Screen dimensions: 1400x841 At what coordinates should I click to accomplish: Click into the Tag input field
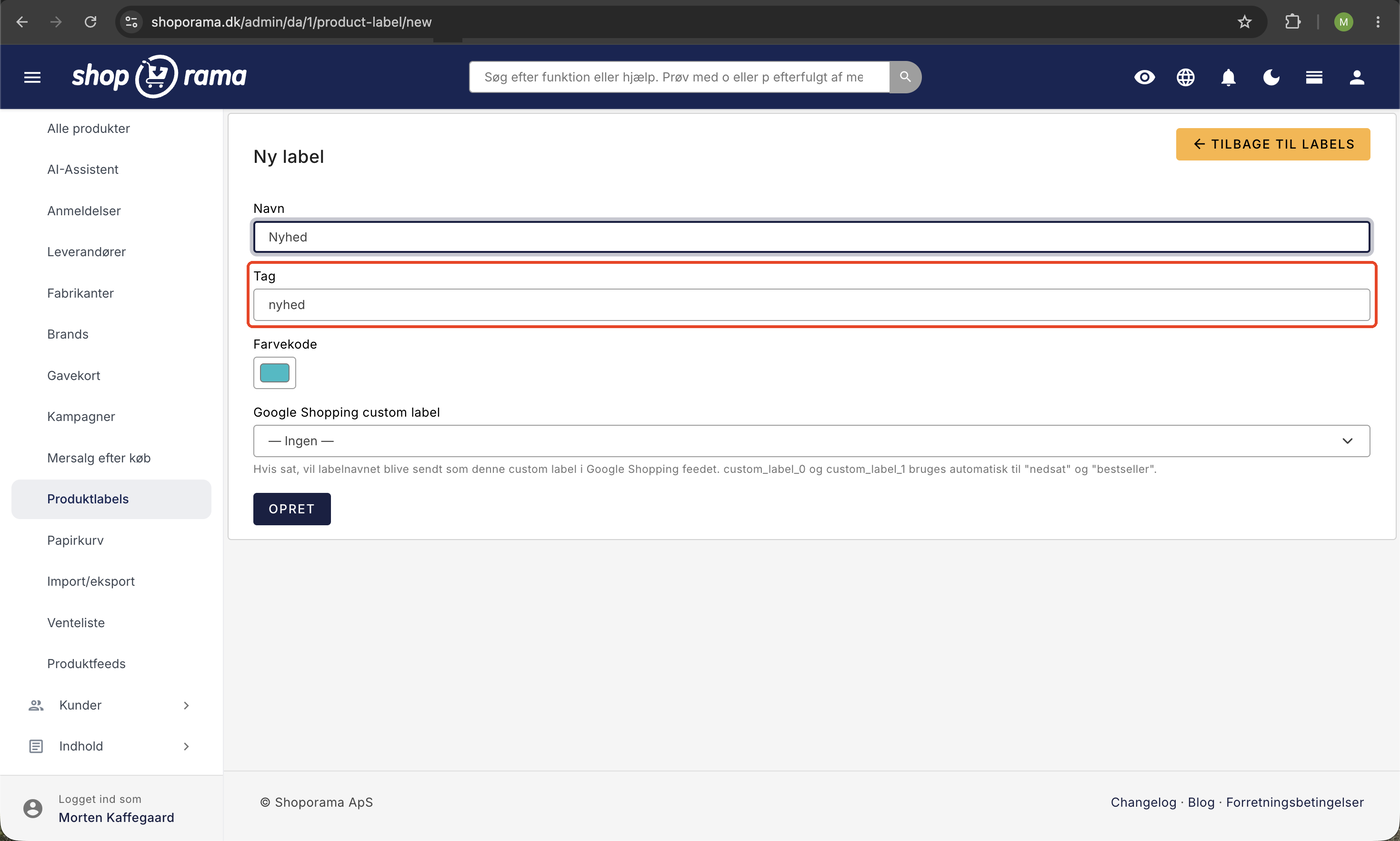811,305
